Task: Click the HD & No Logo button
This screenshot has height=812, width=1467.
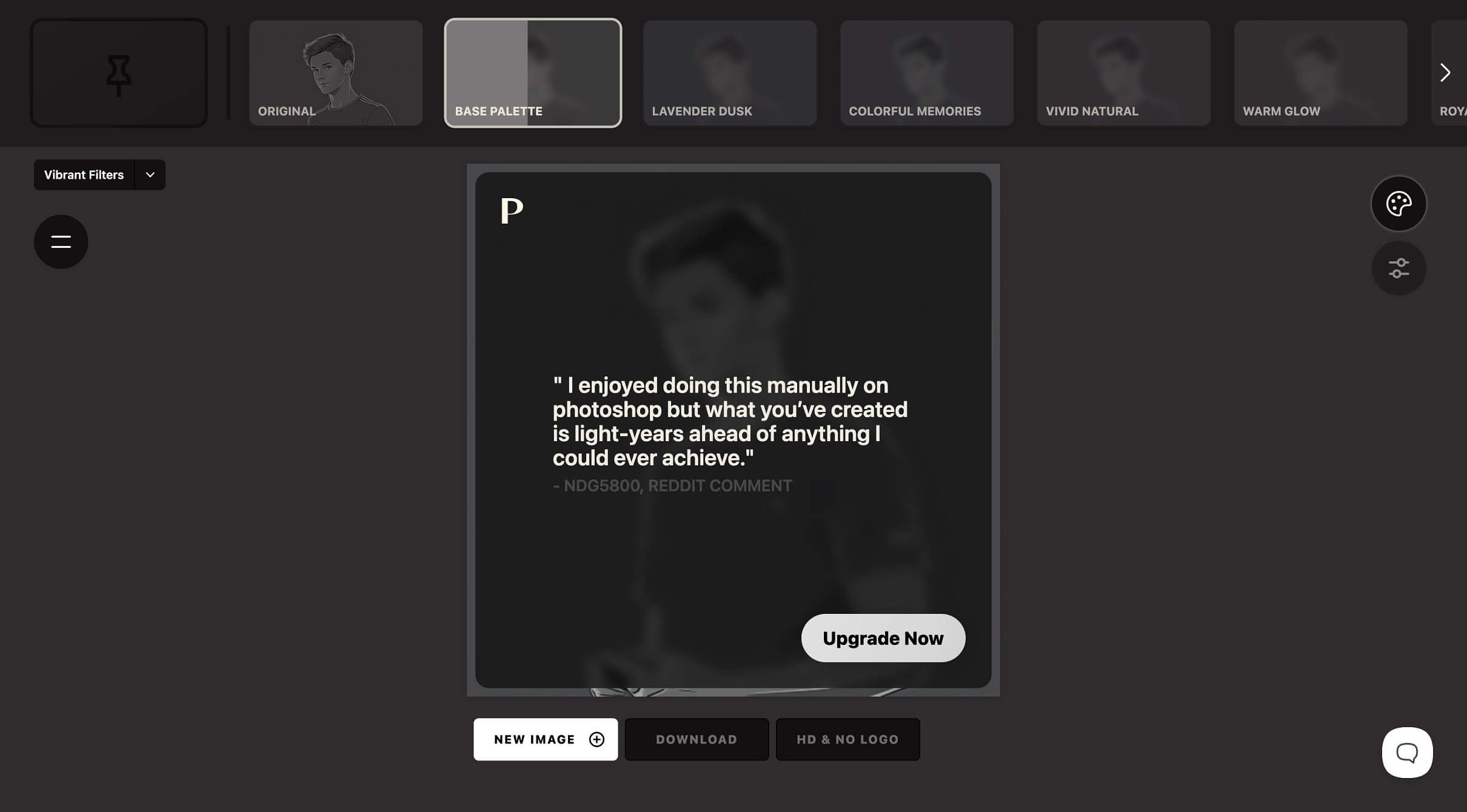Action: coord(847,739)
